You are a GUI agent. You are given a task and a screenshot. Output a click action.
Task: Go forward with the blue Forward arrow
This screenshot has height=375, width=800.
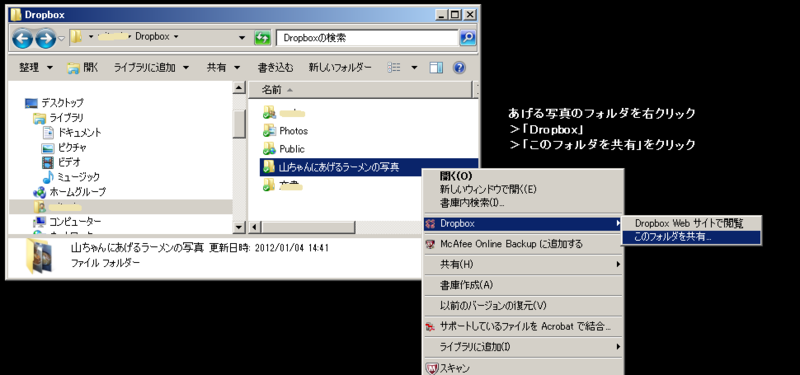pyautogui.click(x=46, y=38)
